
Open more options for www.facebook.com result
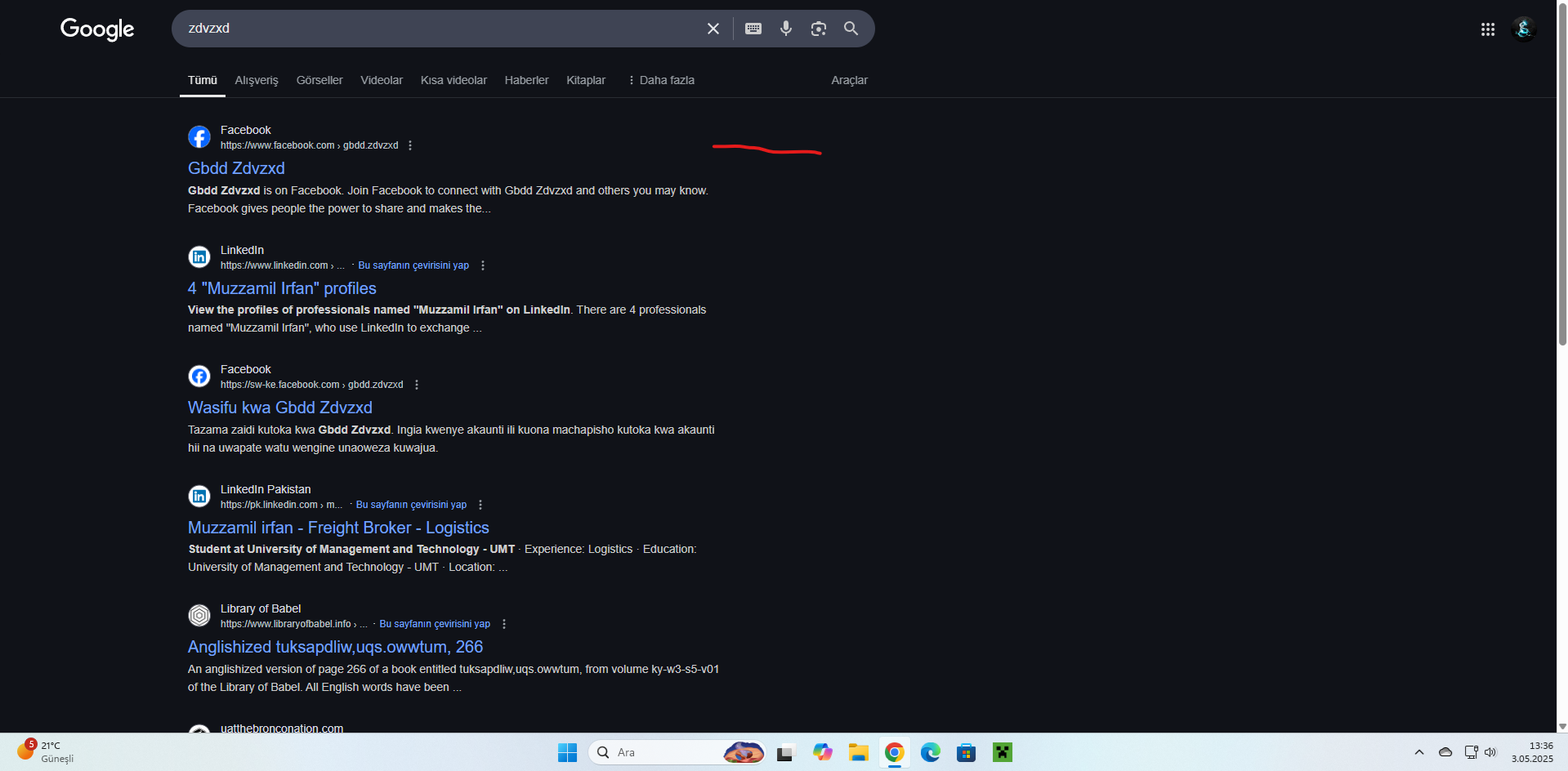[410, 145]
